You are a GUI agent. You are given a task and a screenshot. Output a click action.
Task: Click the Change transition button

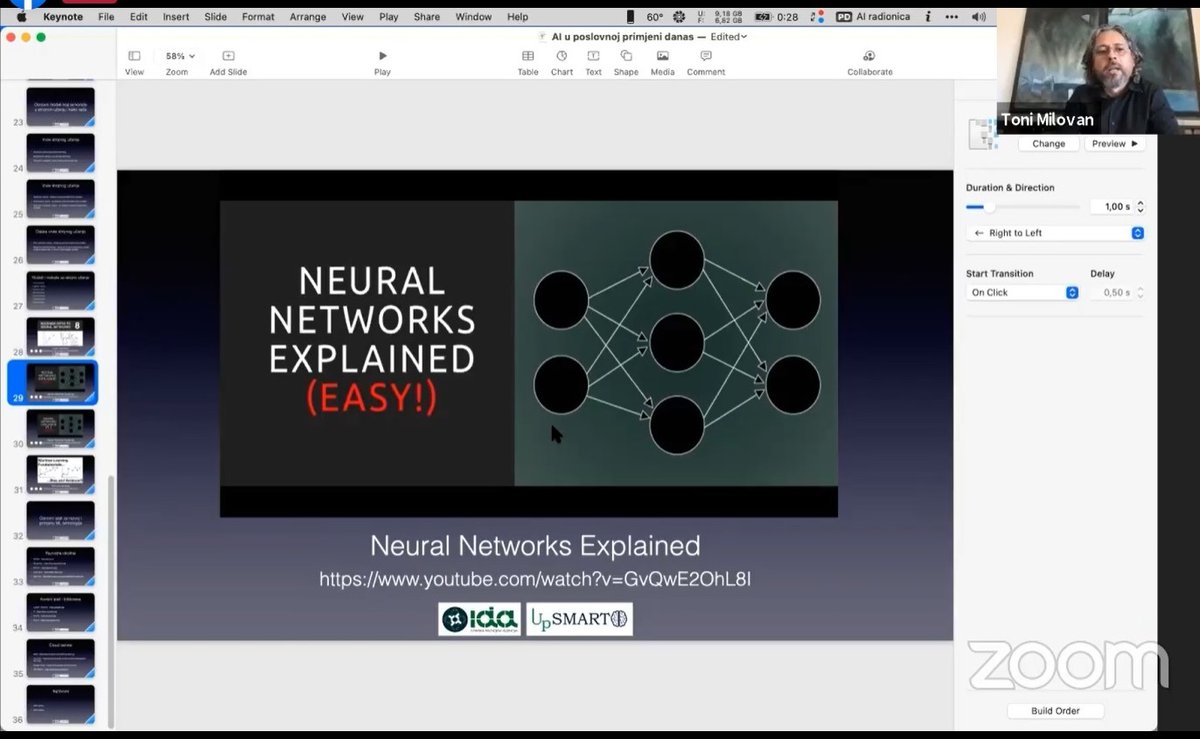1049,144
